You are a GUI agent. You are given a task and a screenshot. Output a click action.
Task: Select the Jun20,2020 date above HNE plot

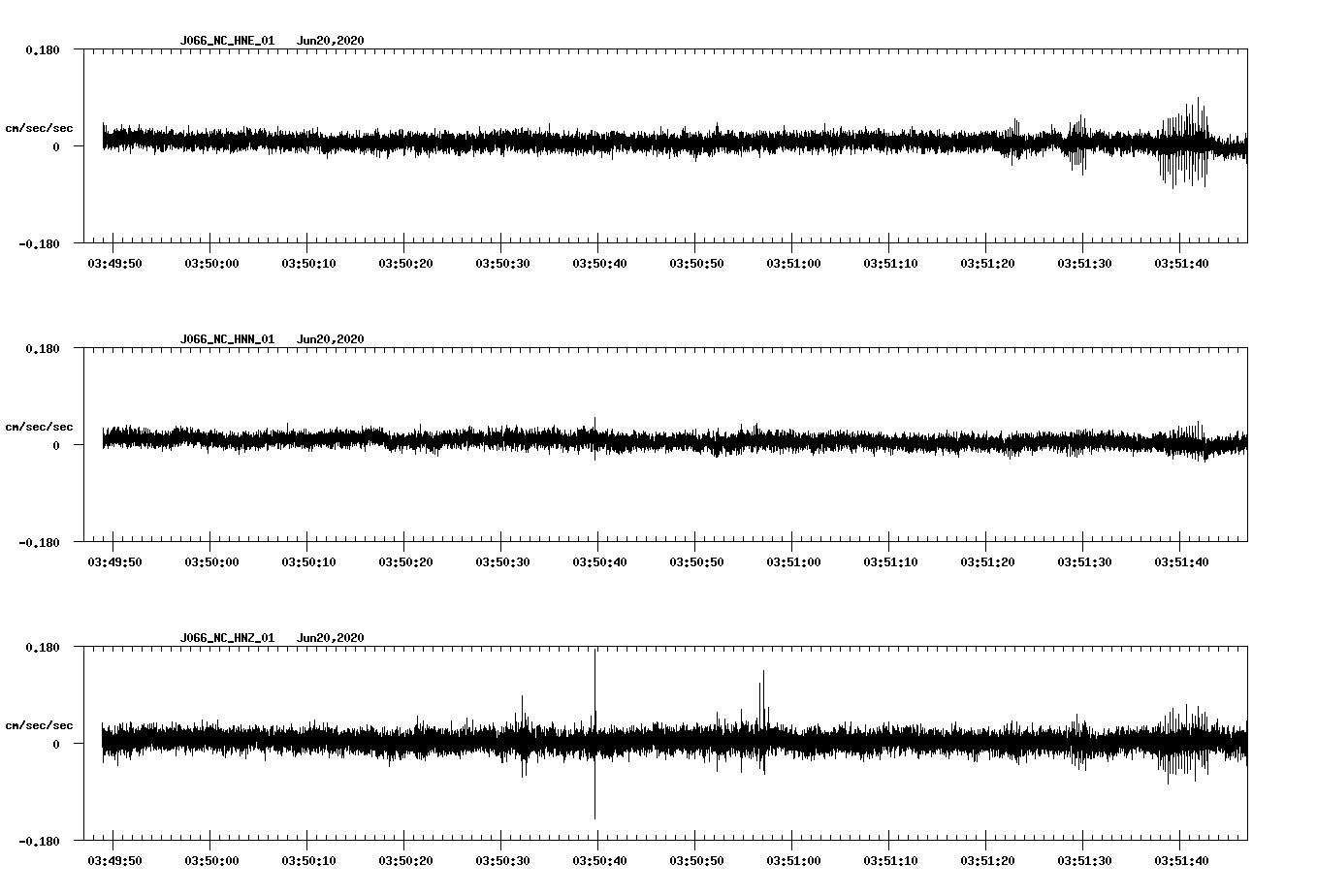pyautogui.click(x=331, y=41)
